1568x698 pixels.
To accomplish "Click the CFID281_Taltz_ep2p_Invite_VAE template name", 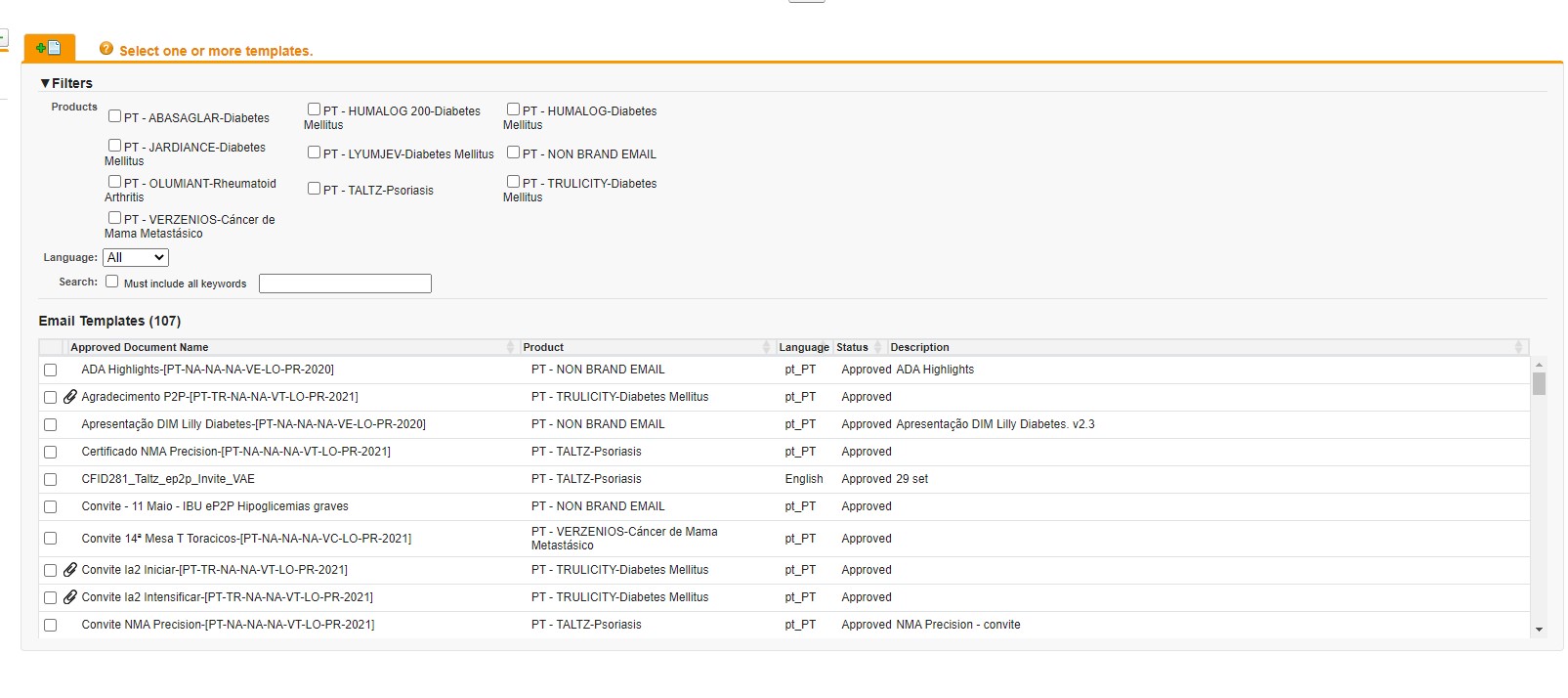I will coord(168,479).
